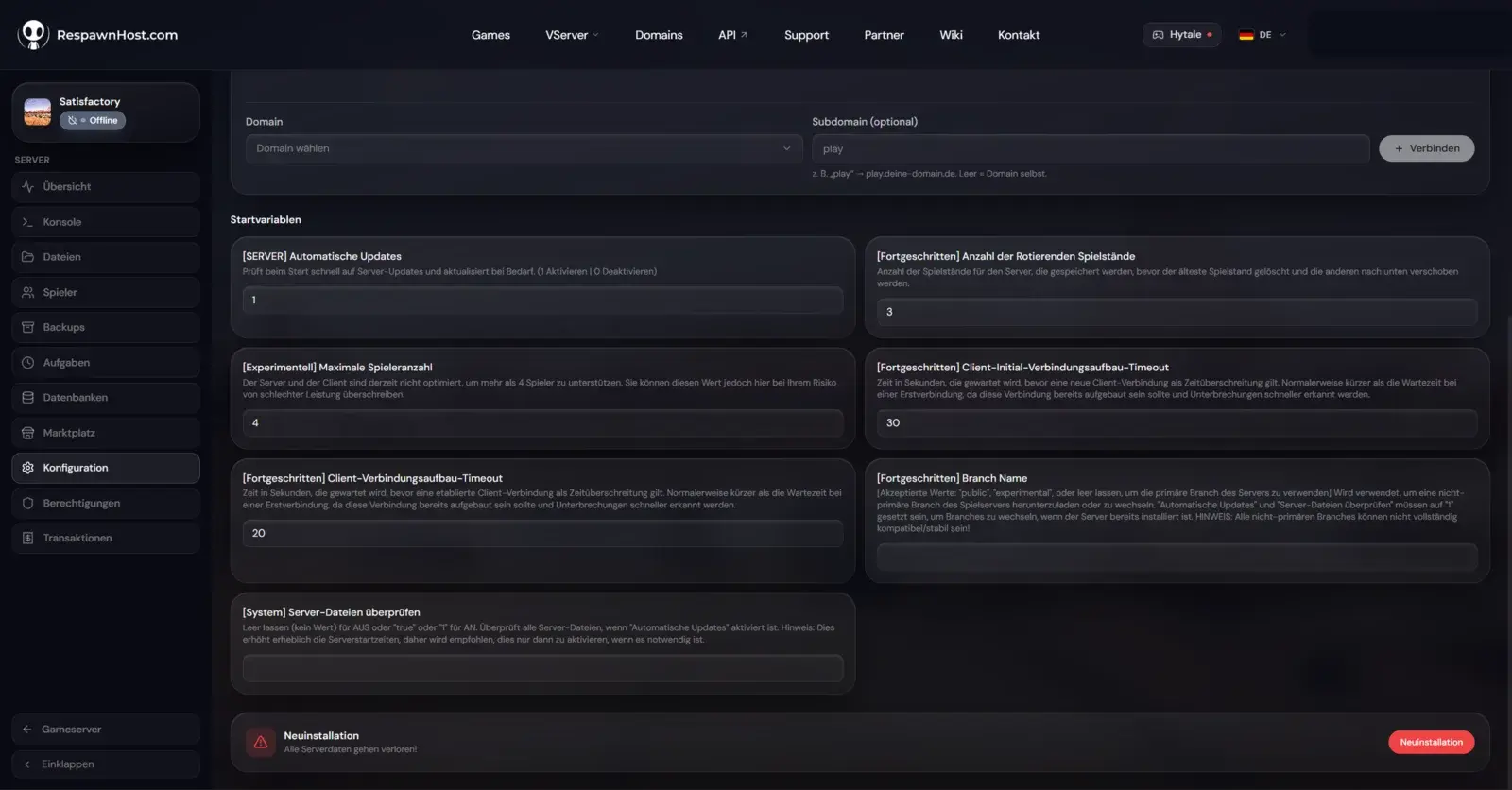This screenshot has height=790, width=1512.
Task: Click the red Neuinstallation button
Action: pyautogui.click(x=1431, y=742)
